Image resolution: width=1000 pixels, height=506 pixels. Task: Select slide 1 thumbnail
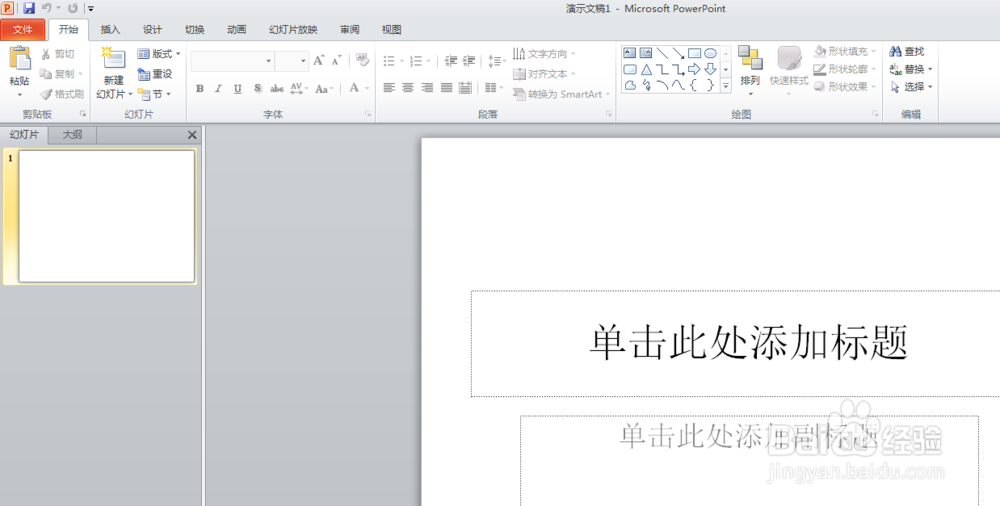pyautogui.click(x=107, y=216)
